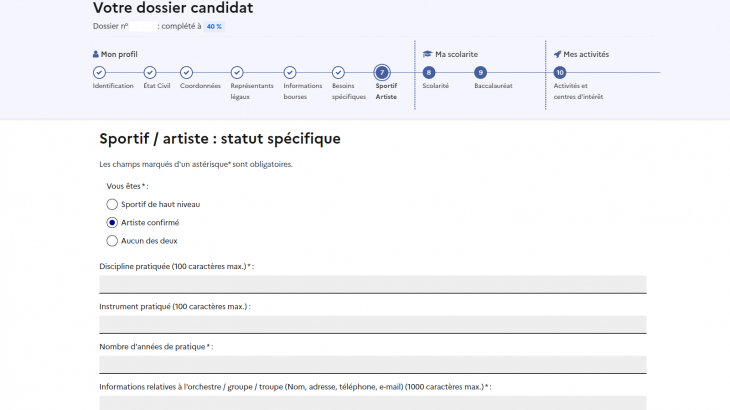The image size is (730, 410).
Task: Choose the Artiste confirmé radio button
Action: coord(112,222)
